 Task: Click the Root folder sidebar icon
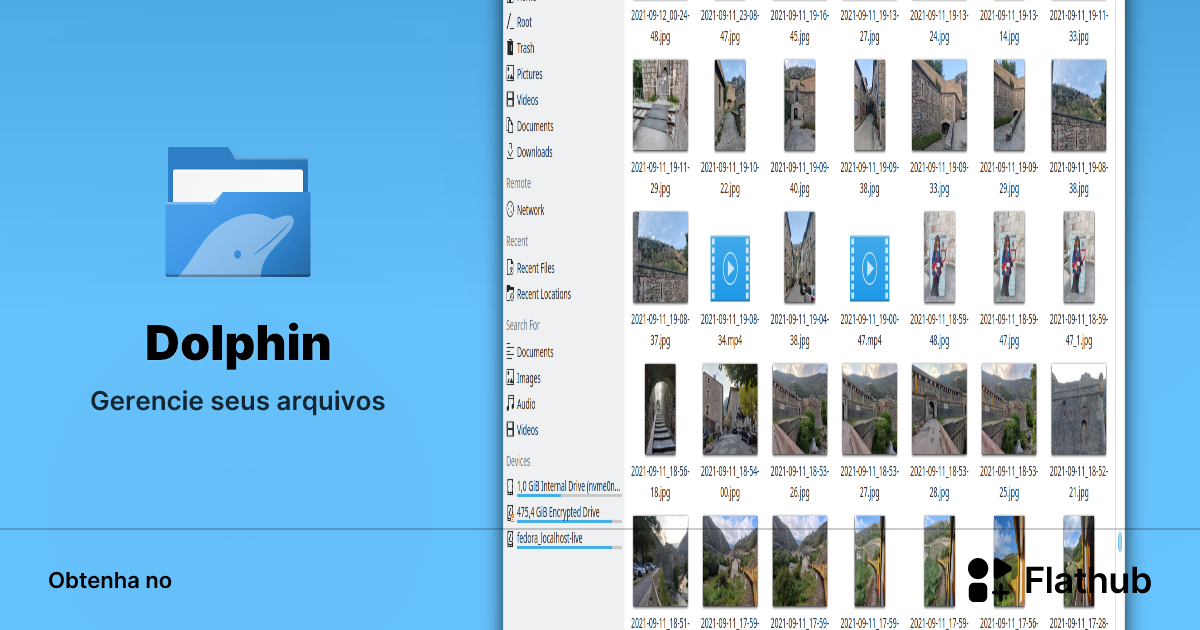(x=510, y=22)
